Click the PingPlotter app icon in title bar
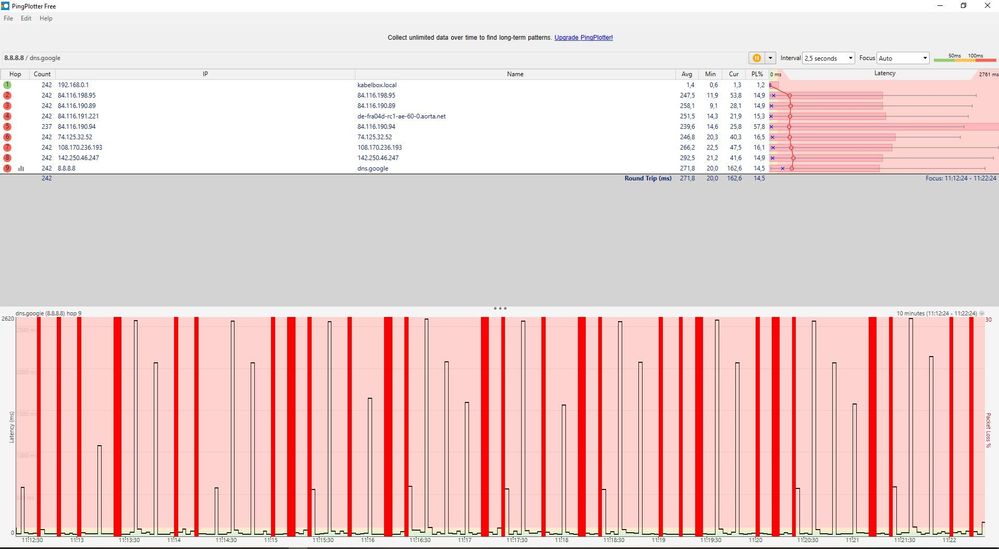 tap(5, 6)
